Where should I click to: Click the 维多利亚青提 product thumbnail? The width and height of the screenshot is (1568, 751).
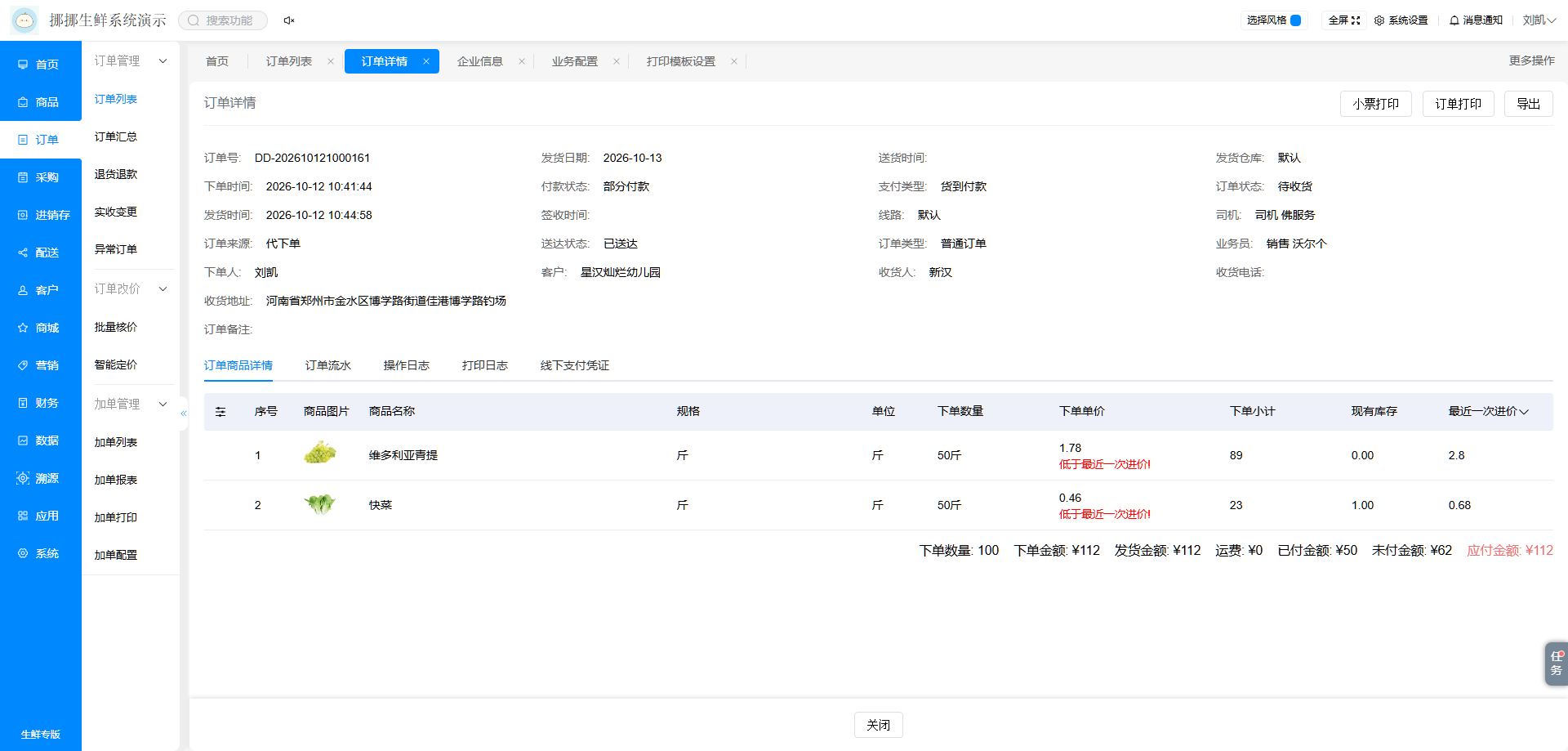point(320,453)
